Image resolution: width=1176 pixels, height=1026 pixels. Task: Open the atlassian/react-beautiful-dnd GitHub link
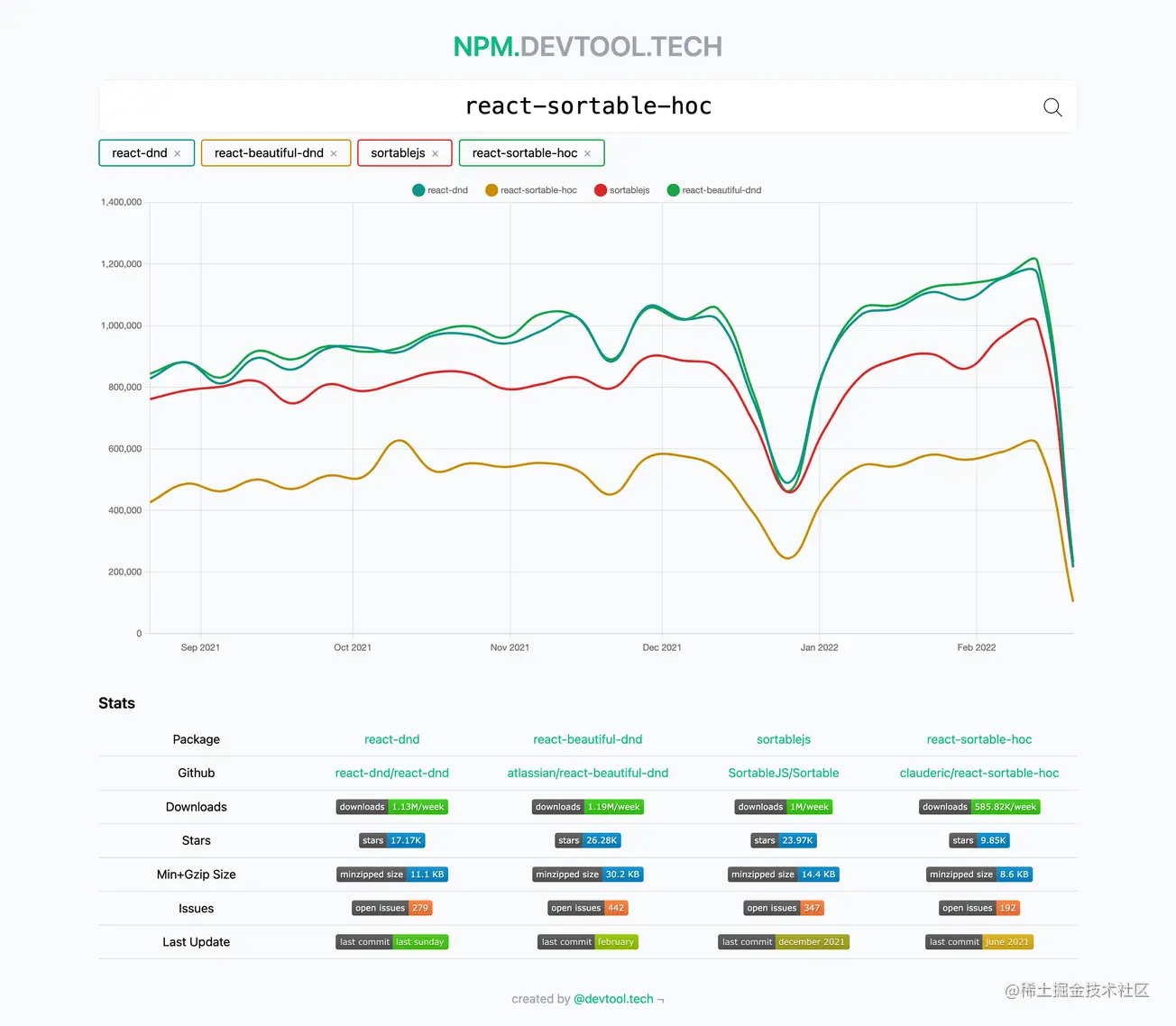point(588,773)
